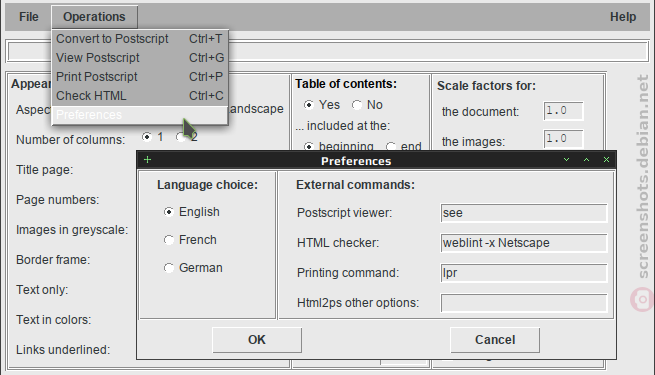The height and width of the screenshot is (375, 655).
Task: Click the Printing command field
Action: coord(523,273)
